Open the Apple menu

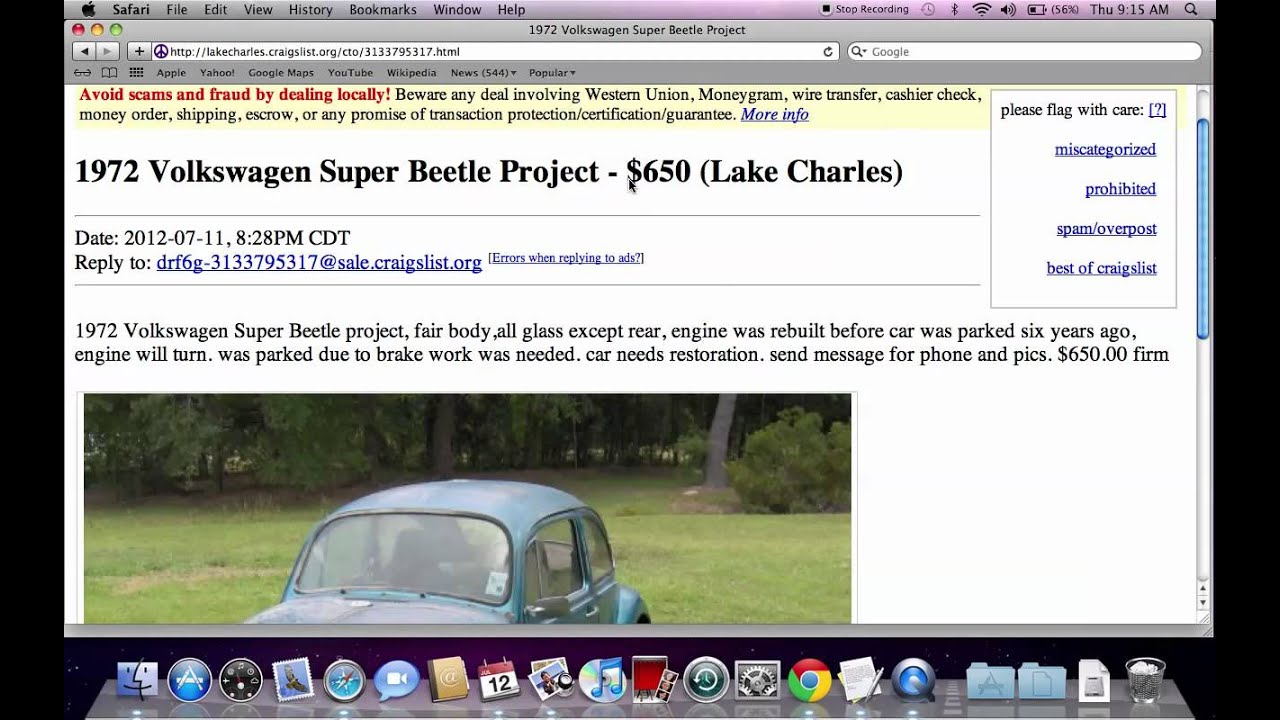[88, 10]
